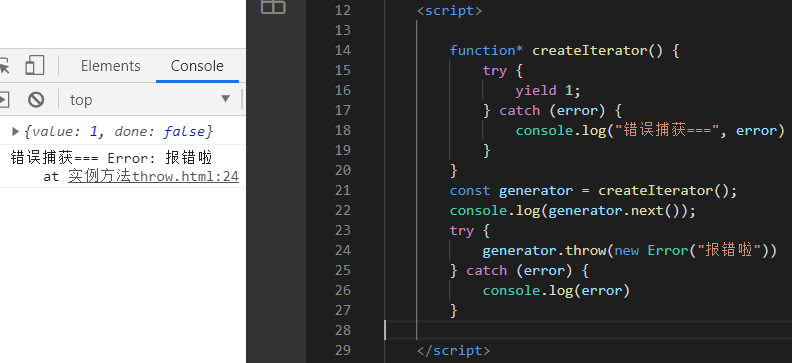Open the top context dropdown
792x363 pixels.
(x=151, y=99)
